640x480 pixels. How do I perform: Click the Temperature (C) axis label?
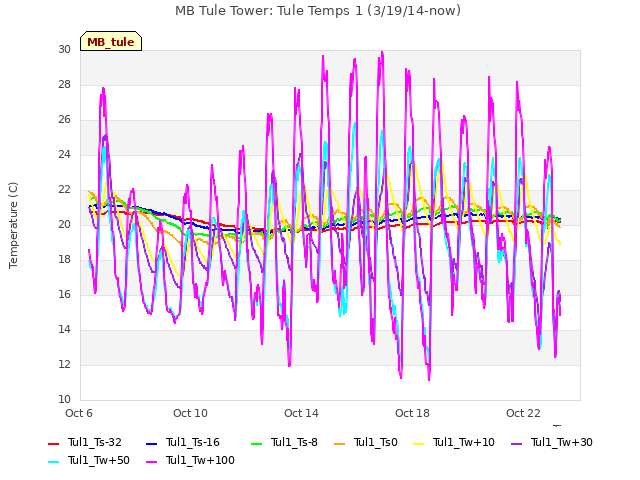pos(13,225)
